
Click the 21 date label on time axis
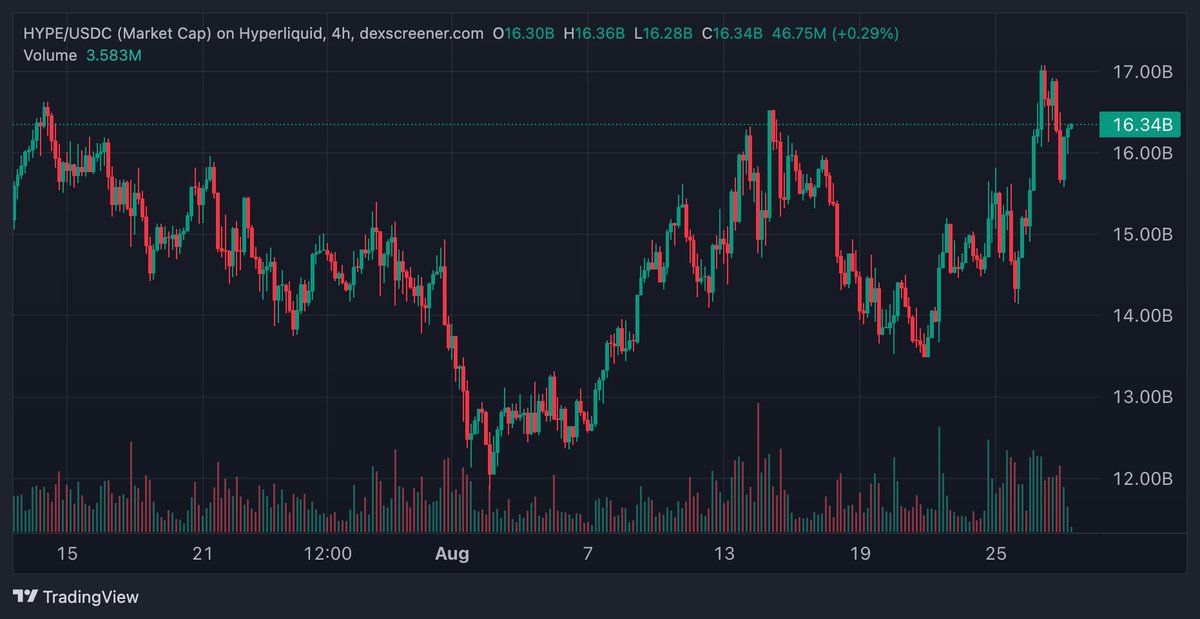click(204, 553)
